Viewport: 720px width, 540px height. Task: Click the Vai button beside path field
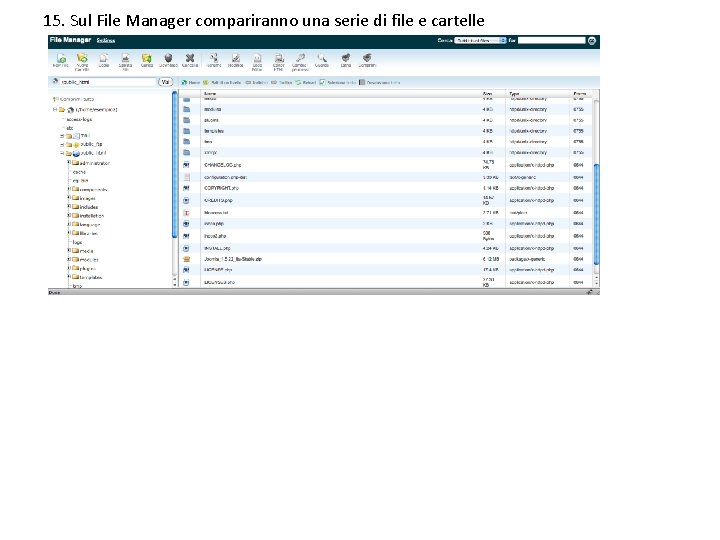point(165,82)
